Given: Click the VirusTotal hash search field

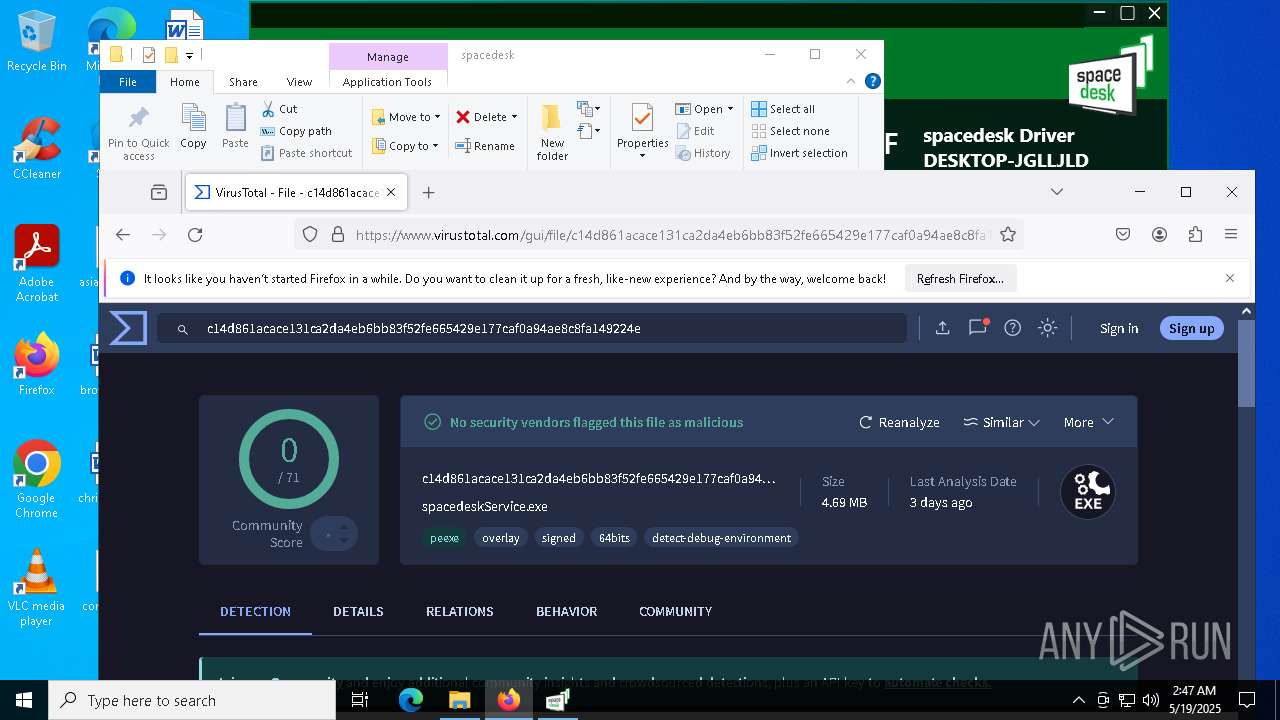Looking at the screenshot, I should point(532,328).
